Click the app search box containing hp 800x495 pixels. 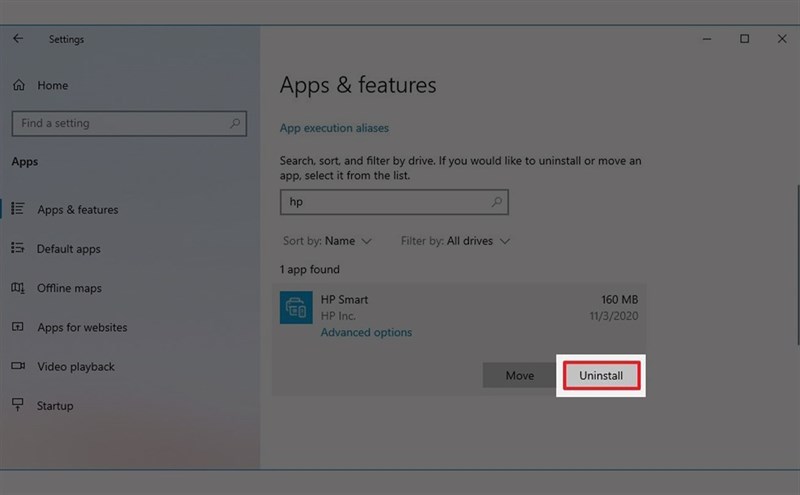tap(394, 202)
